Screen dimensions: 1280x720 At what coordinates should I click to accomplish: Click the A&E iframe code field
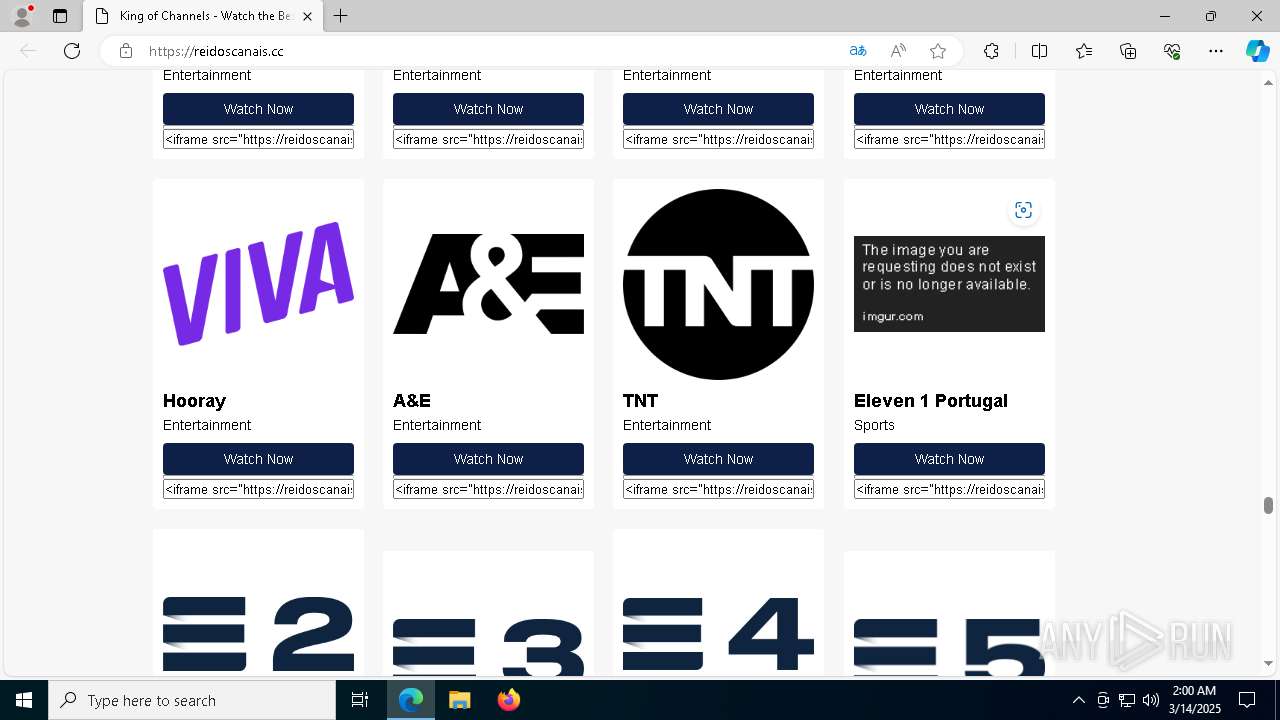[488, 489]
